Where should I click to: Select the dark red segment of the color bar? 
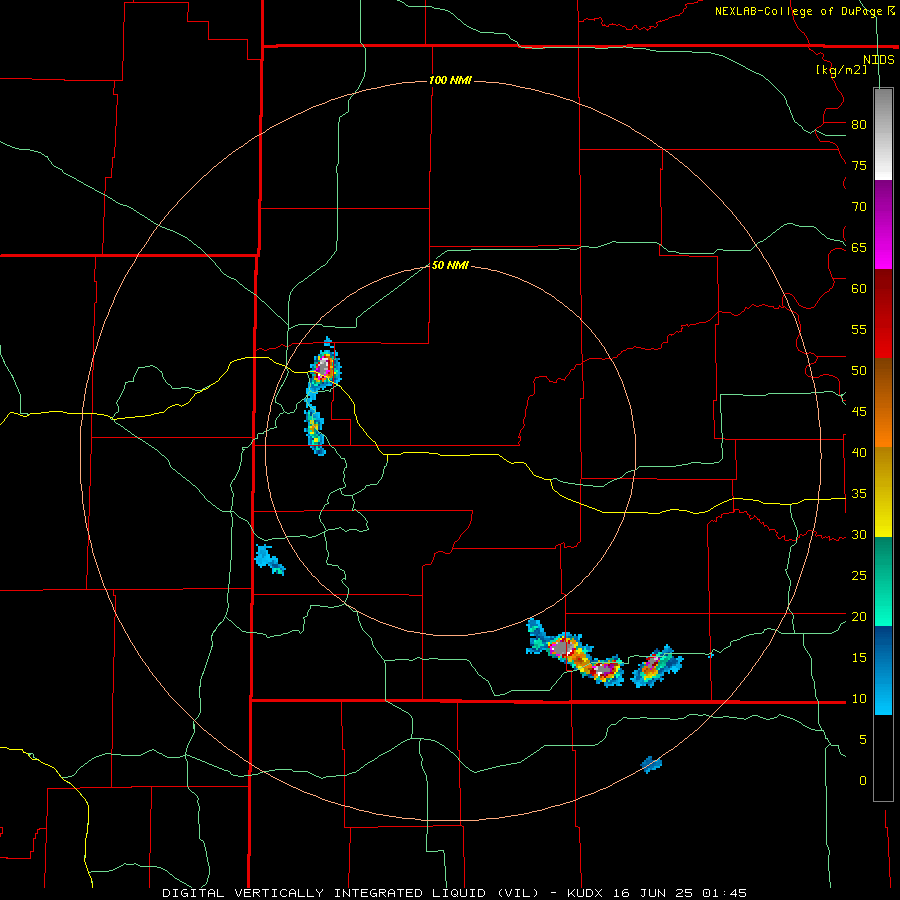pyautogui.click(x=883, y=314)
